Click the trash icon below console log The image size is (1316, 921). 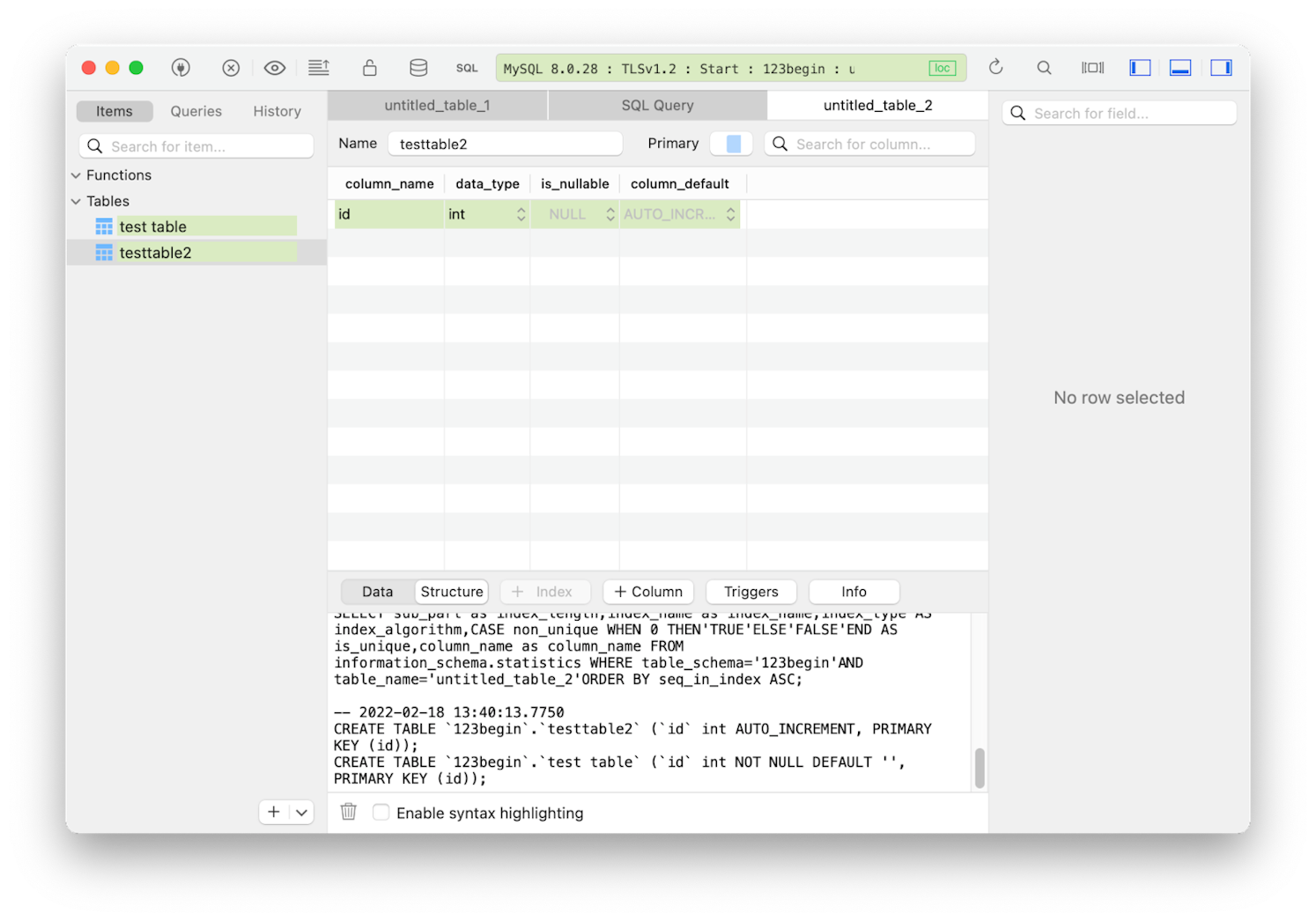(349, 812)
